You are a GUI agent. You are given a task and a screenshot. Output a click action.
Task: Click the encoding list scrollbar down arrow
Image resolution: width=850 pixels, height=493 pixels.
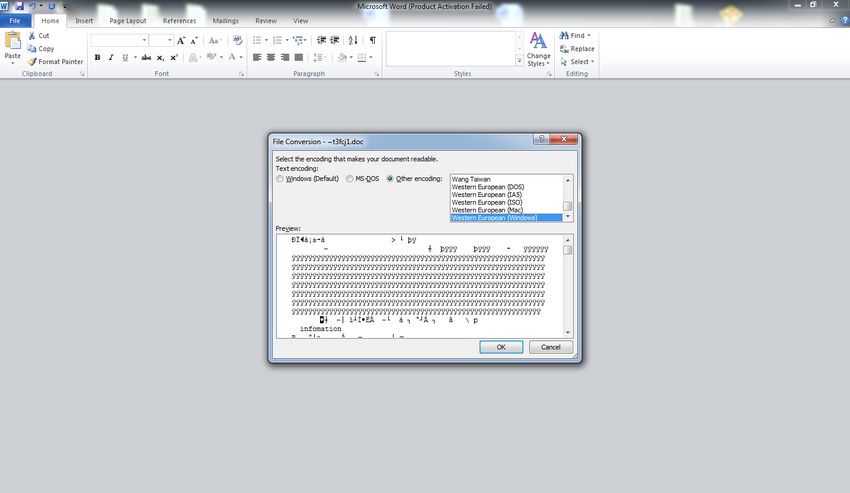tap(568, 217)
